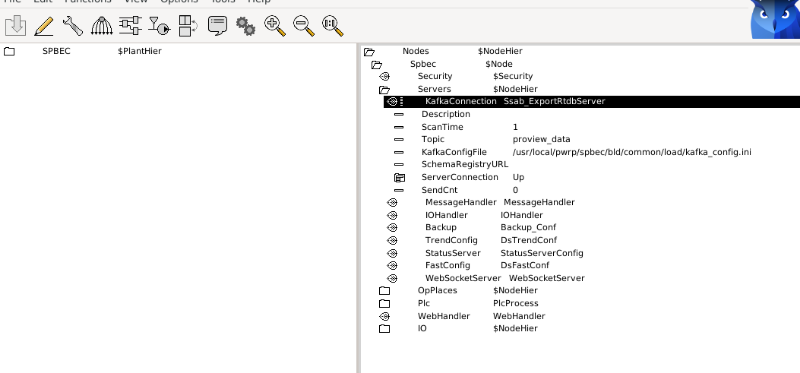Click the zoom out magnifier
This screenshot has height=373, width=800.
(304, 25)
